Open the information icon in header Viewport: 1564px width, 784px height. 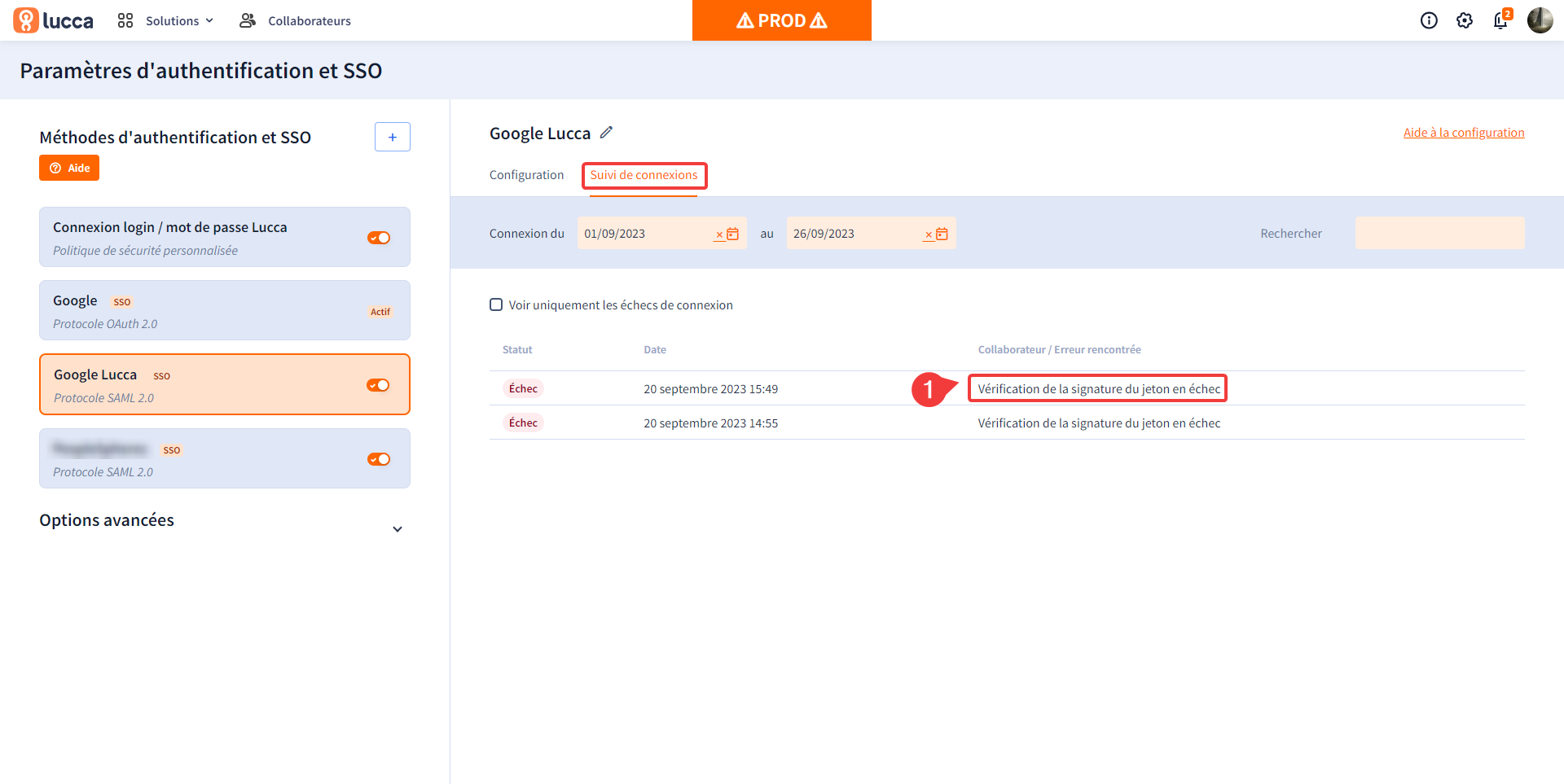click(1429, 20)
